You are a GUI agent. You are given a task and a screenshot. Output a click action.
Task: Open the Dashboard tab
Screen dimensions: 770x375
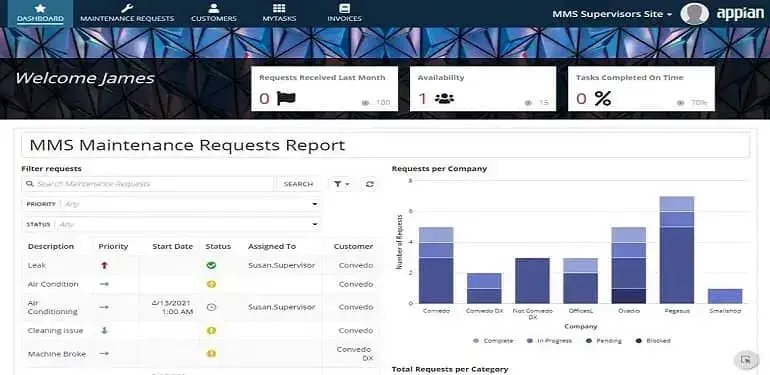tap(40, 13)
